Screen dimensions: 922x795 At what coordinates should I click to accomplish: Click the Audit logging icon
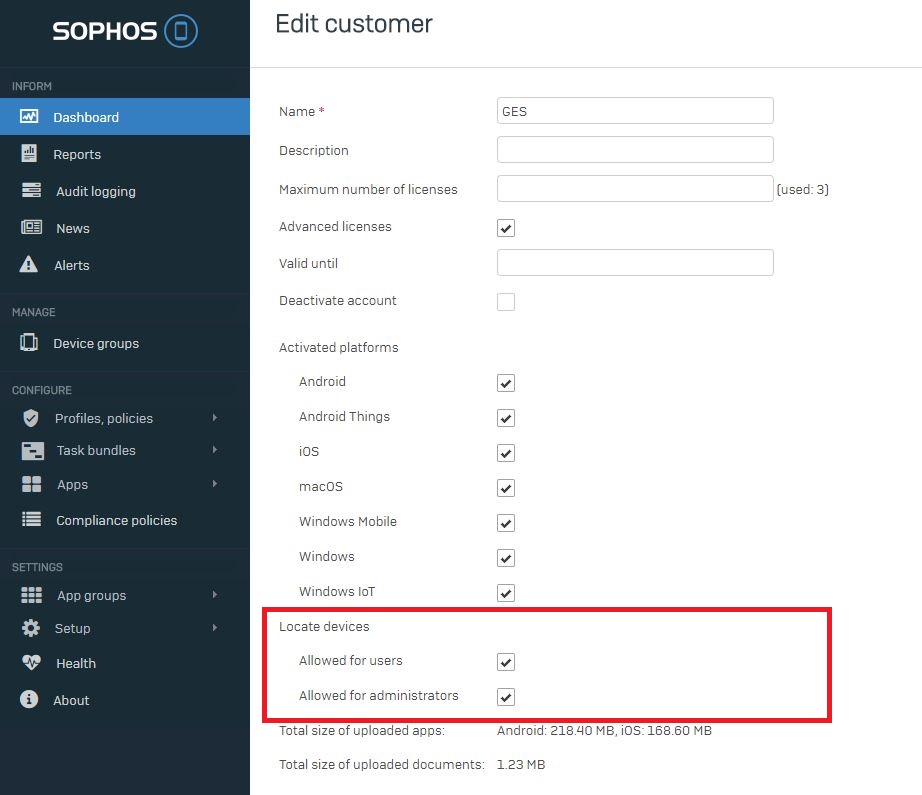31,191
